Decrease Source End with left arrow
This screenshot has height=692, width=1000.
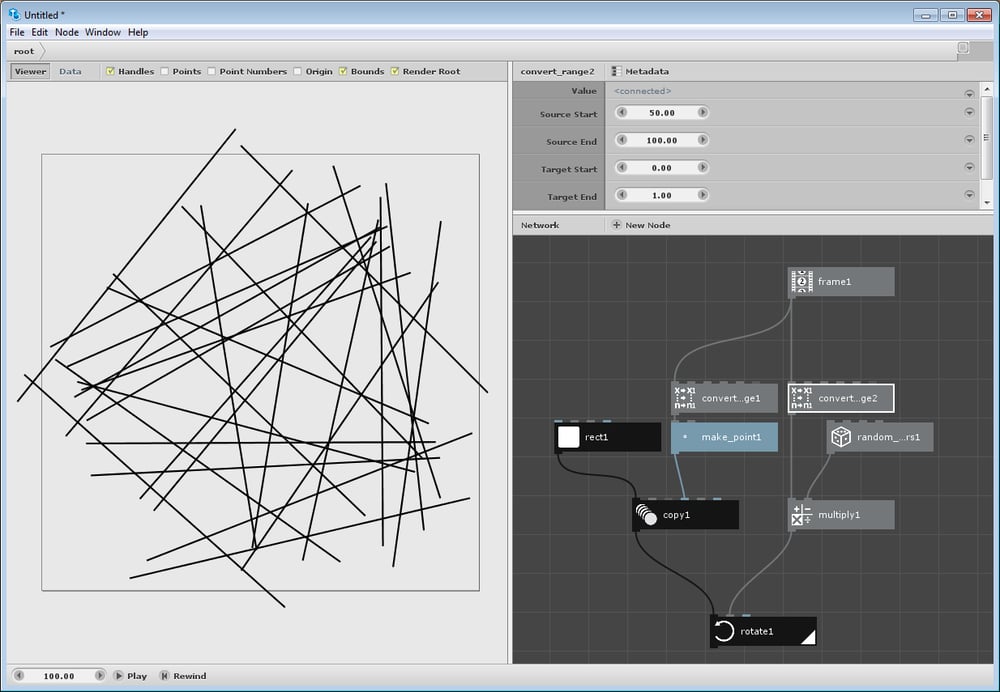[x=622, y=140]
